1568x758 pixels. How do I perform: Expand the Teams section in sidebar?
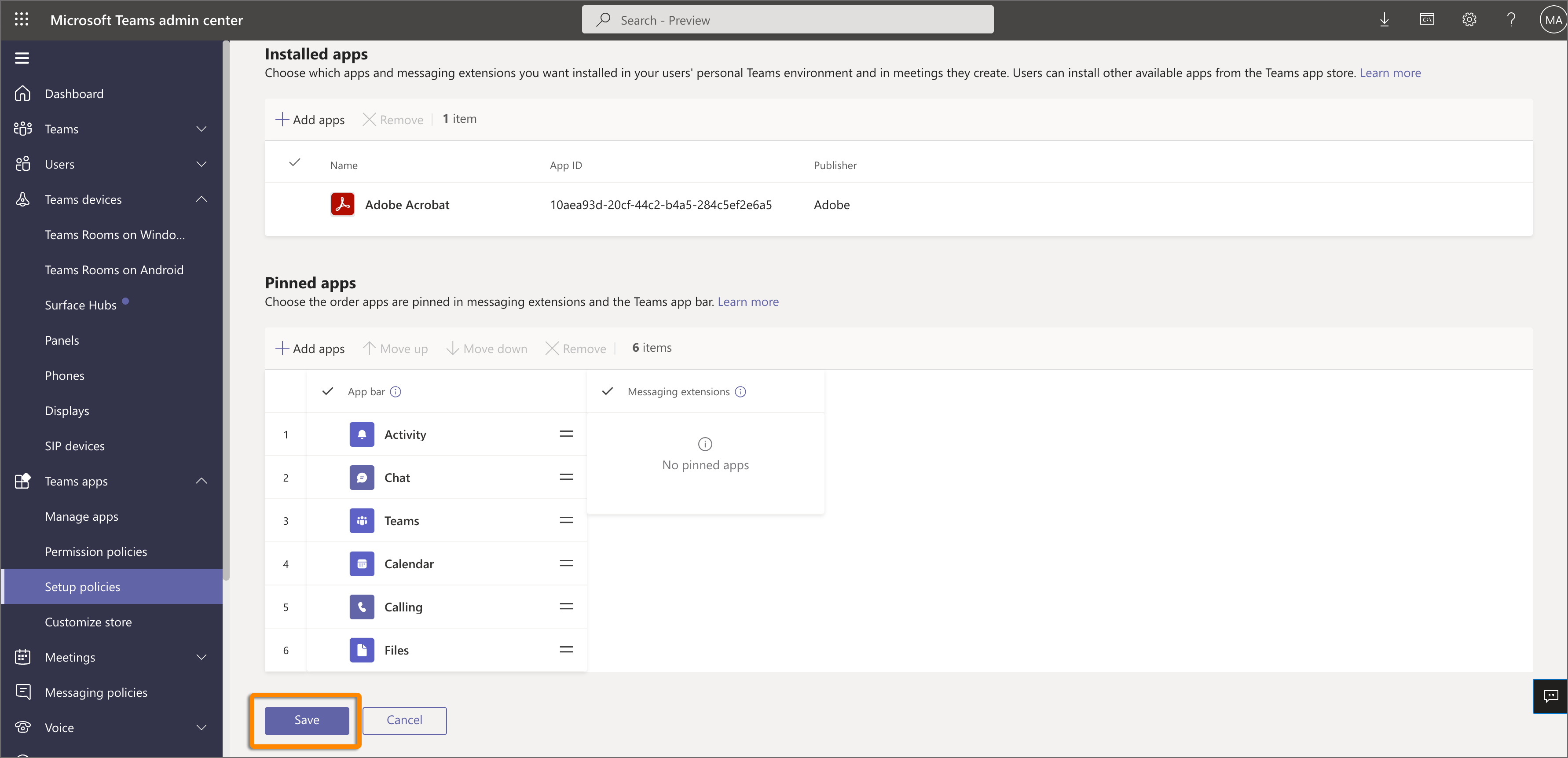201,129
